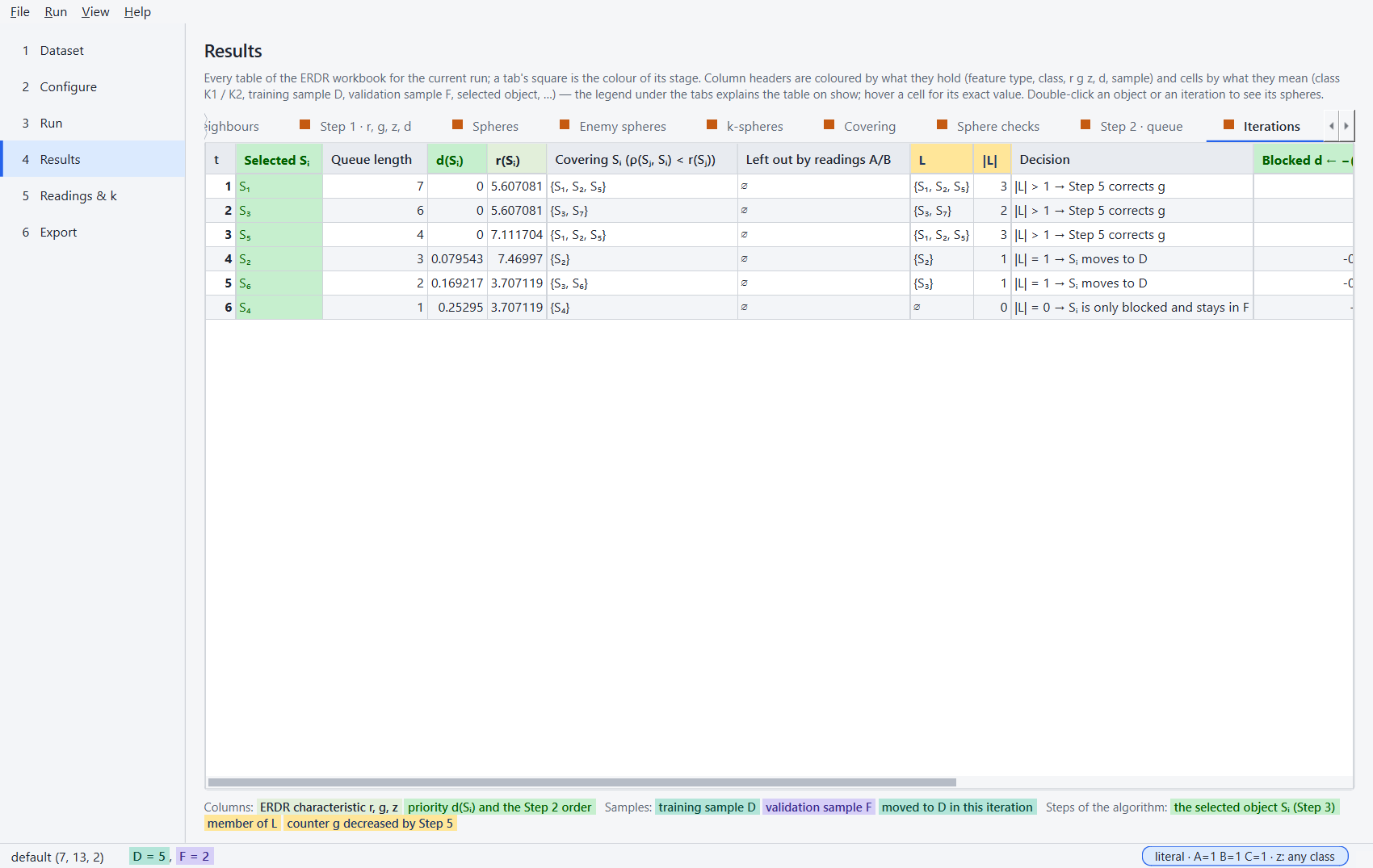This screenshot has height=868, width=1373.
Task: Go to the Dataset step in sidebar
Action: pyautogui.click(x=93, y=50)
